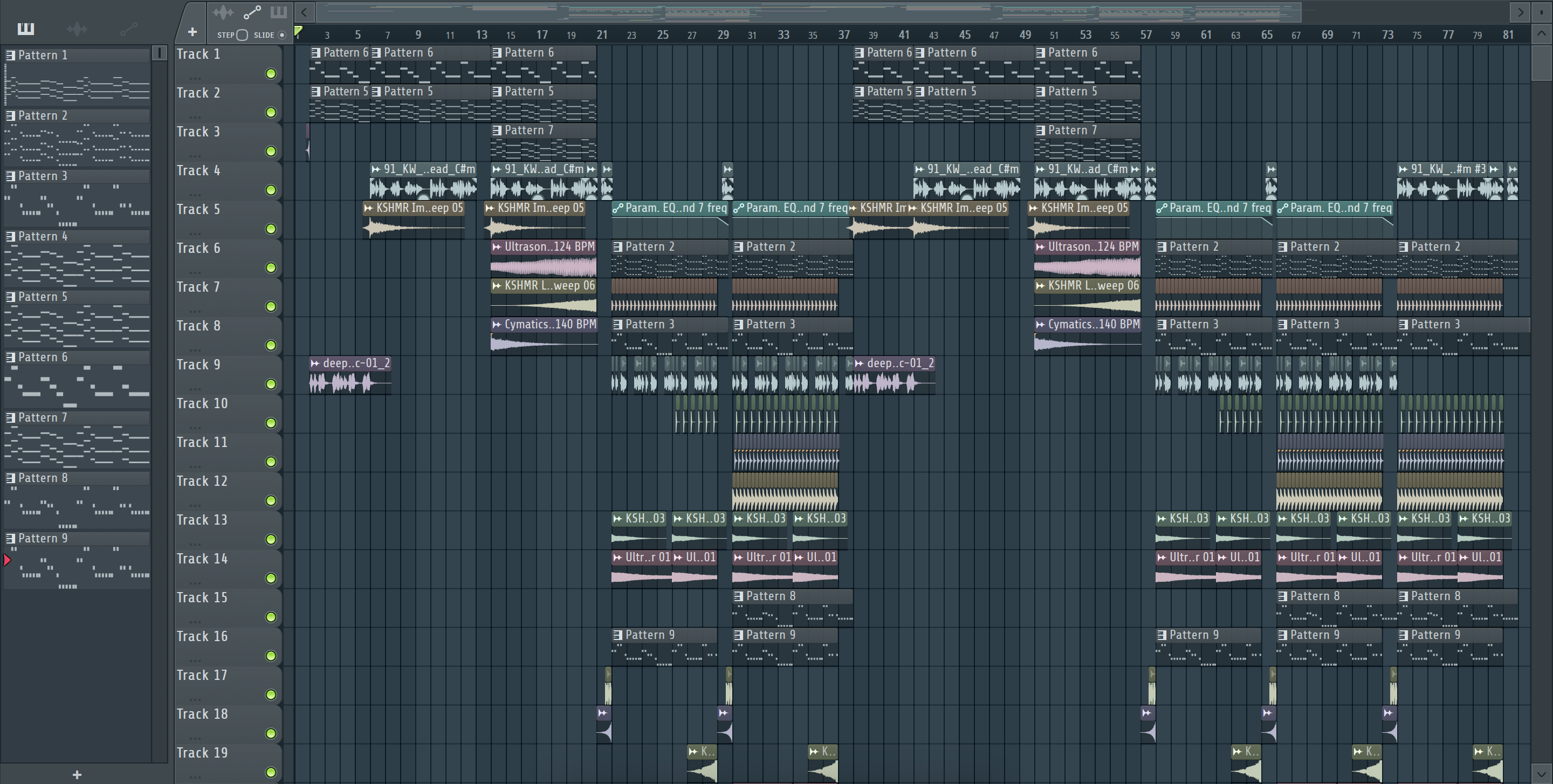Click the Track 19 K.. clip icon near bar 27

point(693,752)
